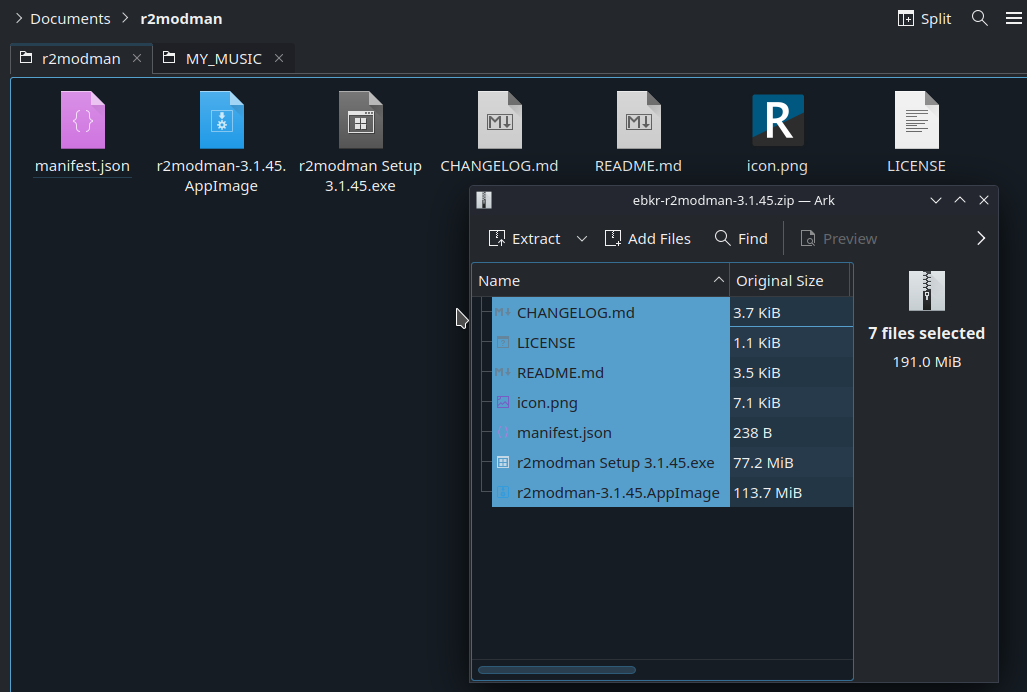Viewport: 1027px width, 692px height.
Task: Click the "7 files selected" label
Action: click(x=927, y=333)
